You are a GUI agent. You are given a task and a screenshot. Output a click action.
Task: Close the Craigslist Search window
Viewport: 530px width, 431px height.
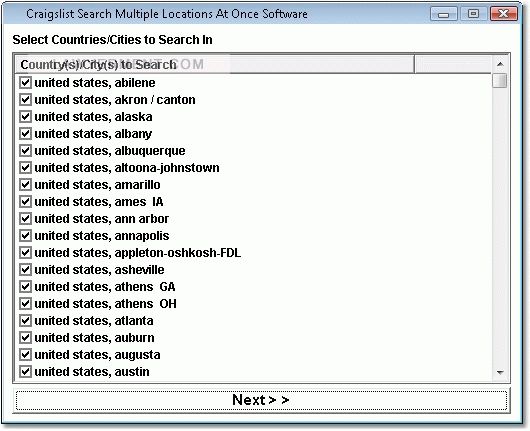tap(504, 14)
